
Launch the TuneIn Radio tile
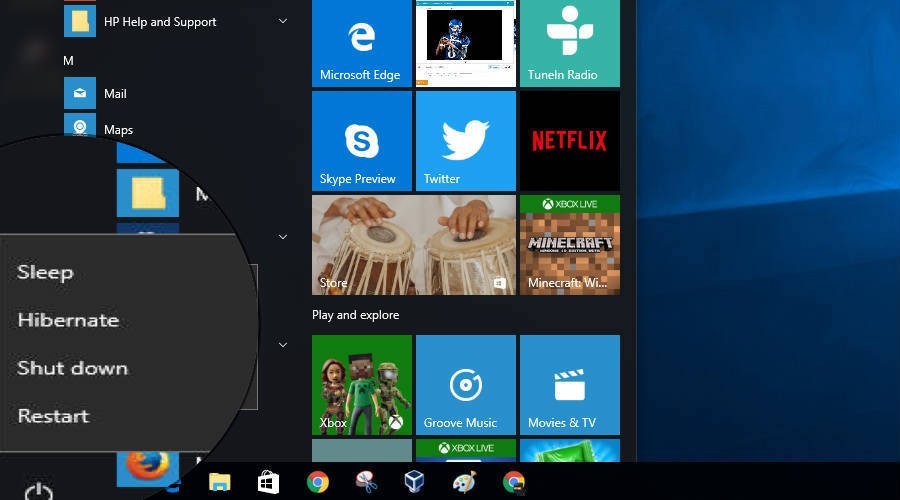(x=569, y=43)
